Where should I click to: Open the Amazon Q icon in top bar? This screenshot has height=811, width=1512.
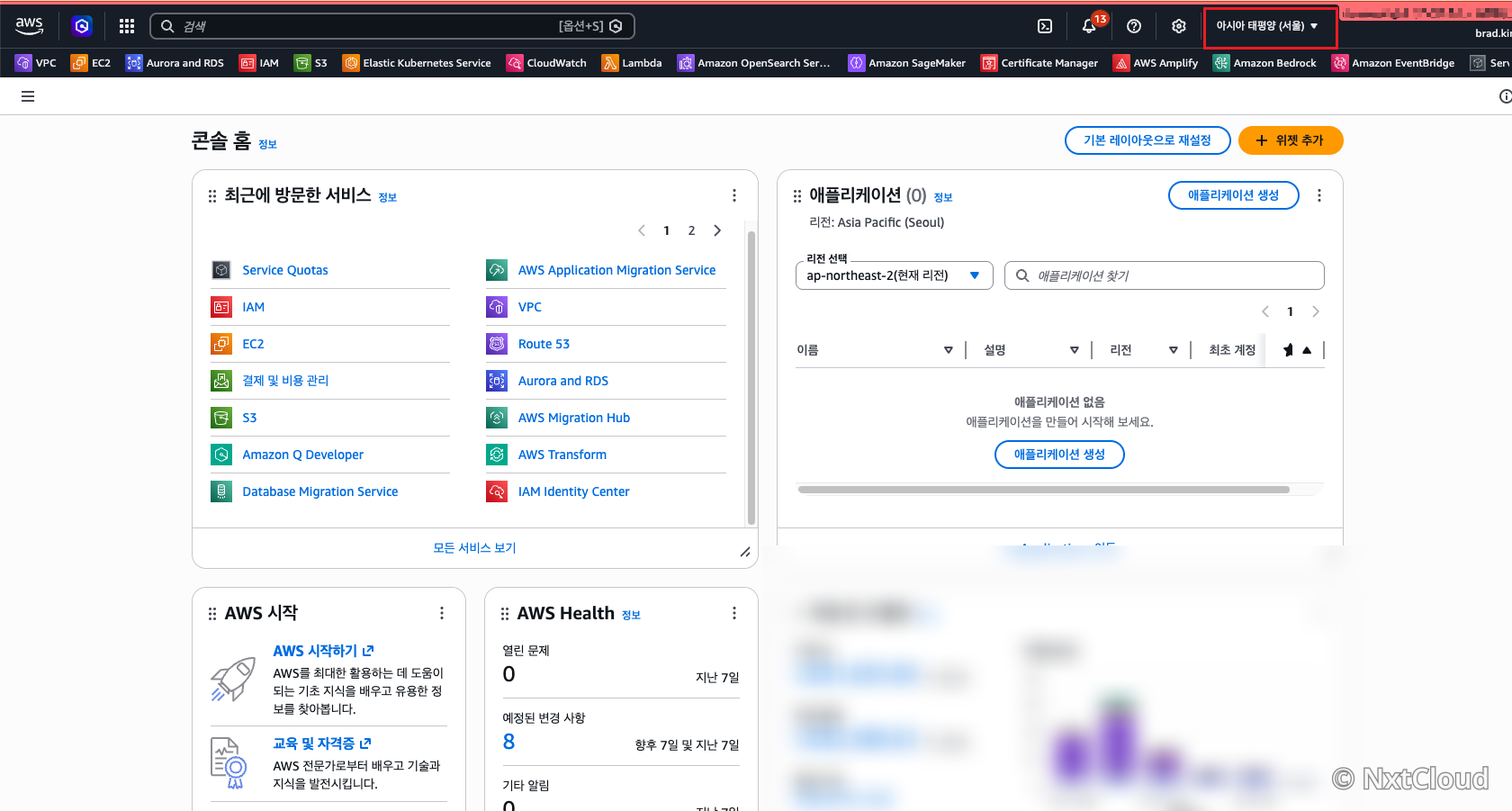pos(82,26)
